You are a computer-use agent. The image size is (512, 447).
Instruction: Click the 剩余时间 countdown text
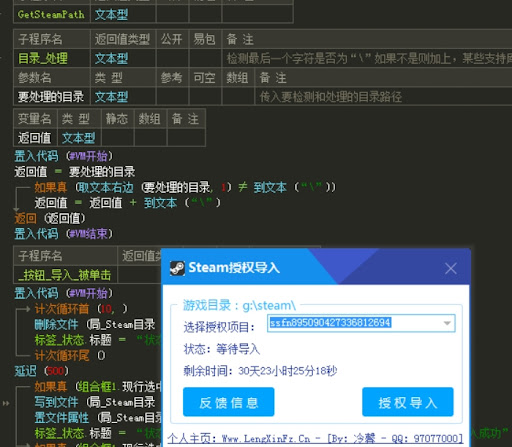[x=260, y=371]
